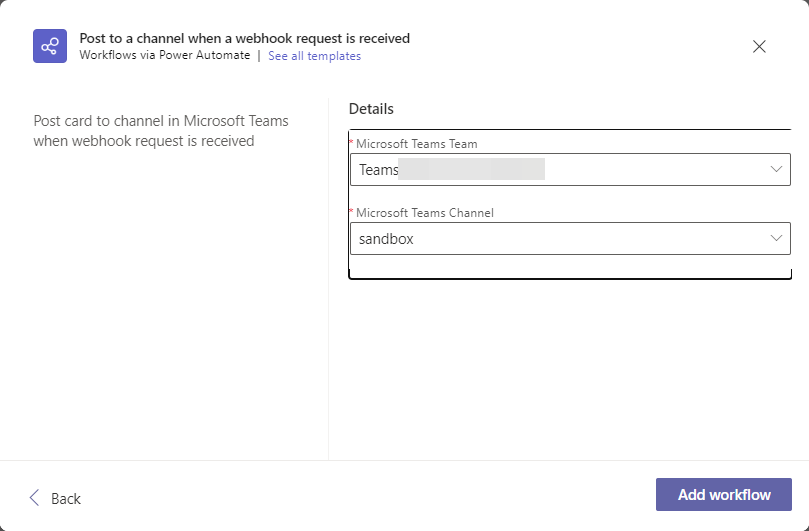Open the Microsoft Teams Team dropdown

pos(570,169)
